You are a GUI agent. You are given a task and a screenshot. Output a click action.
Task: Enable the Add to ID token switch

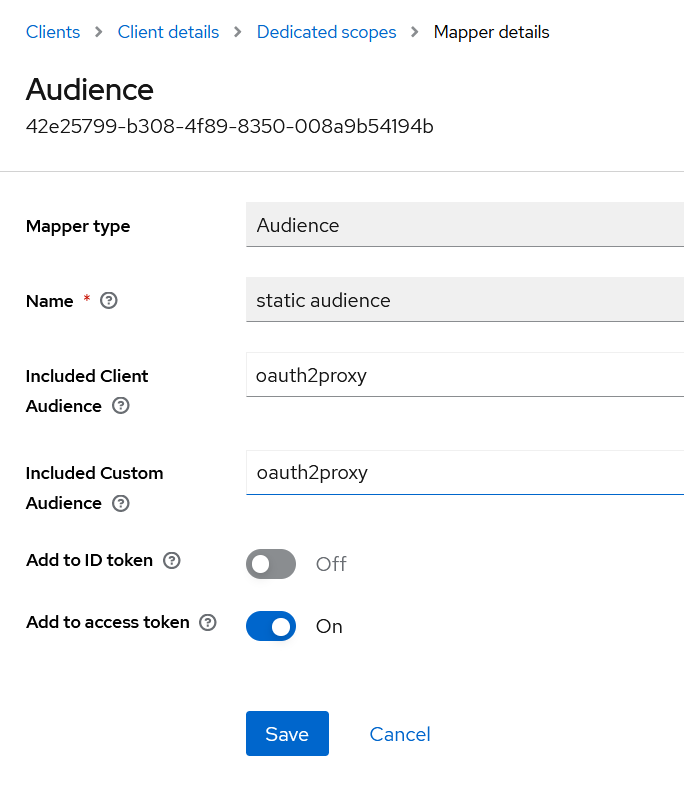(x=271, y=564)
